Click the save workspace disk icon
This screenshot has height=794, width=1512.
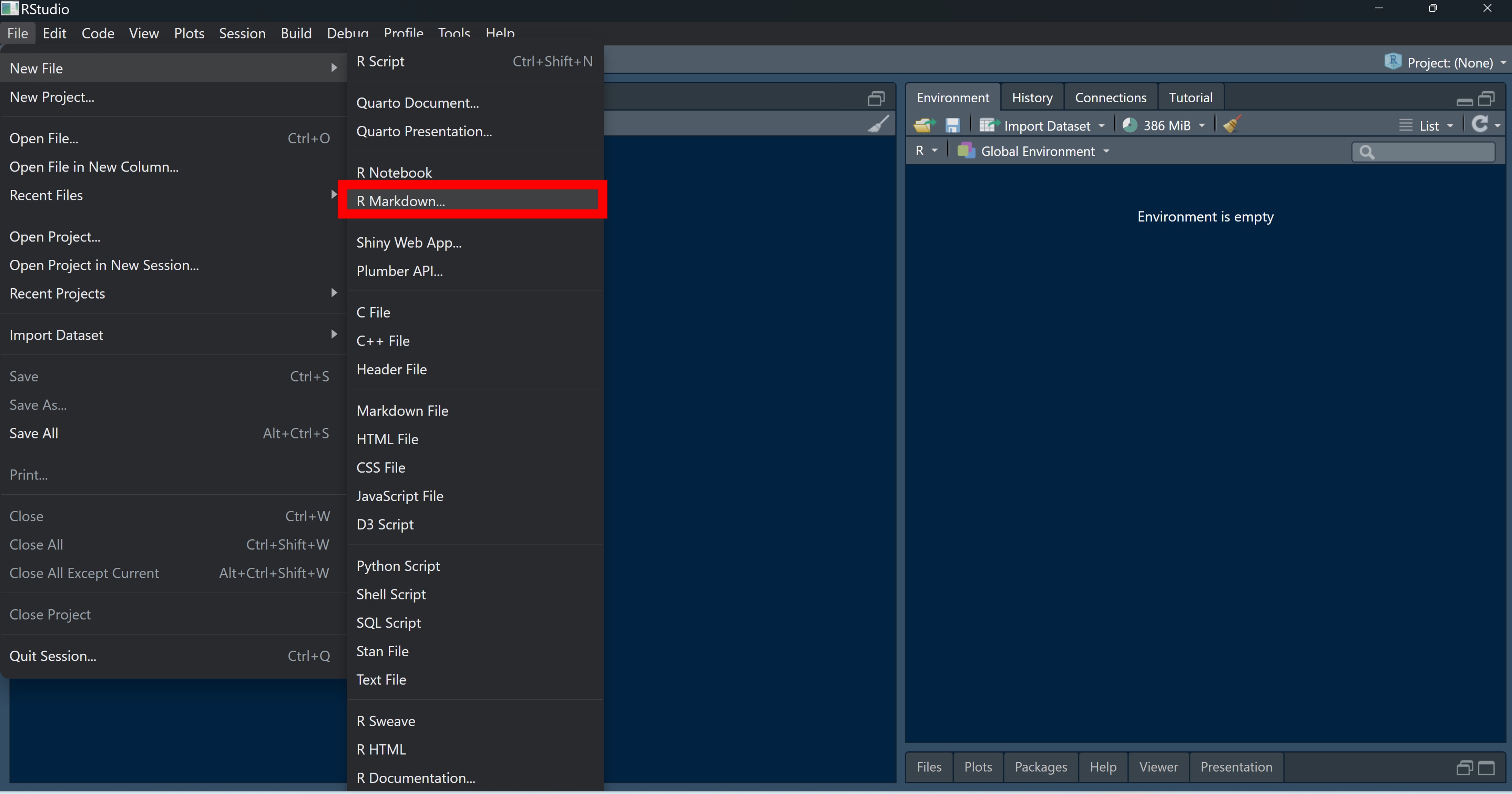pos(952,125)
